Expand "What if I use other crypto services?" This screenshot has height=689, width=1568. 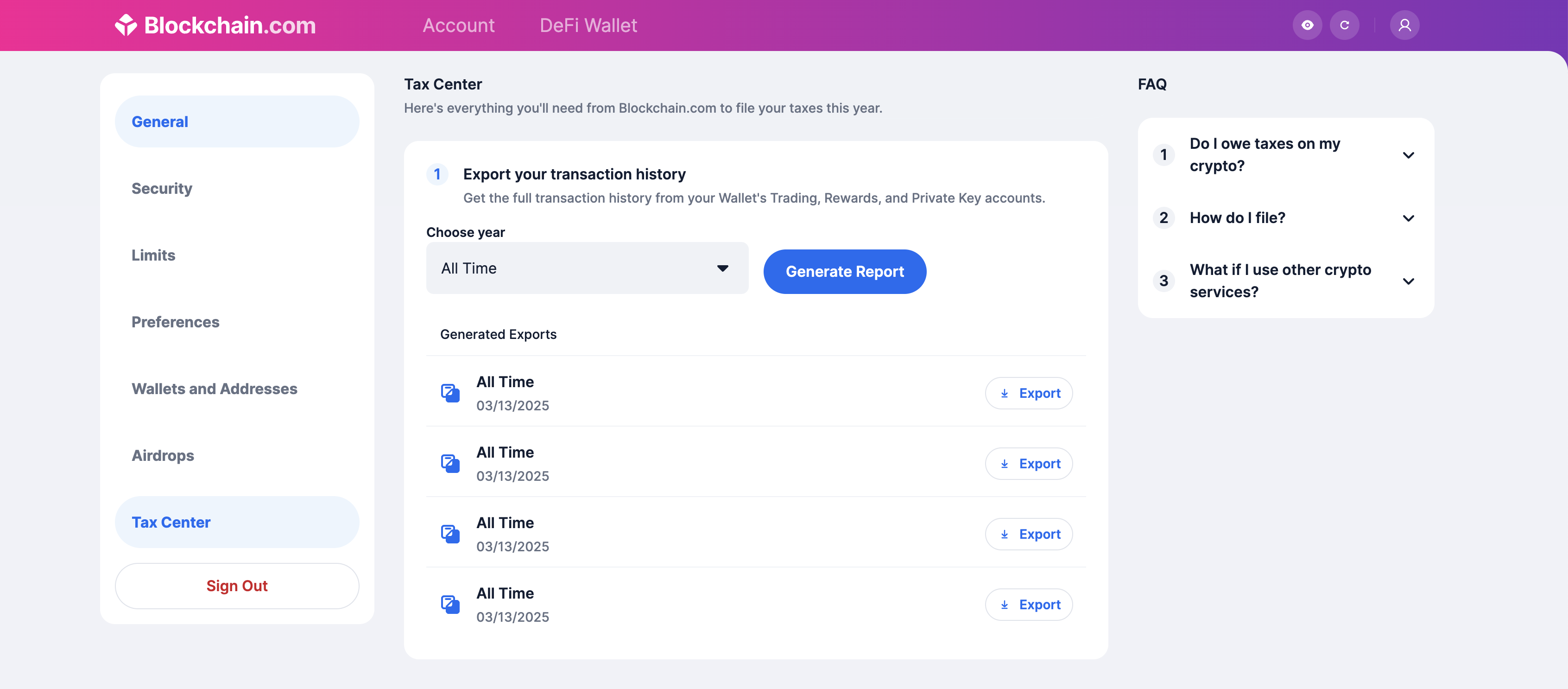click(1285, 281)
